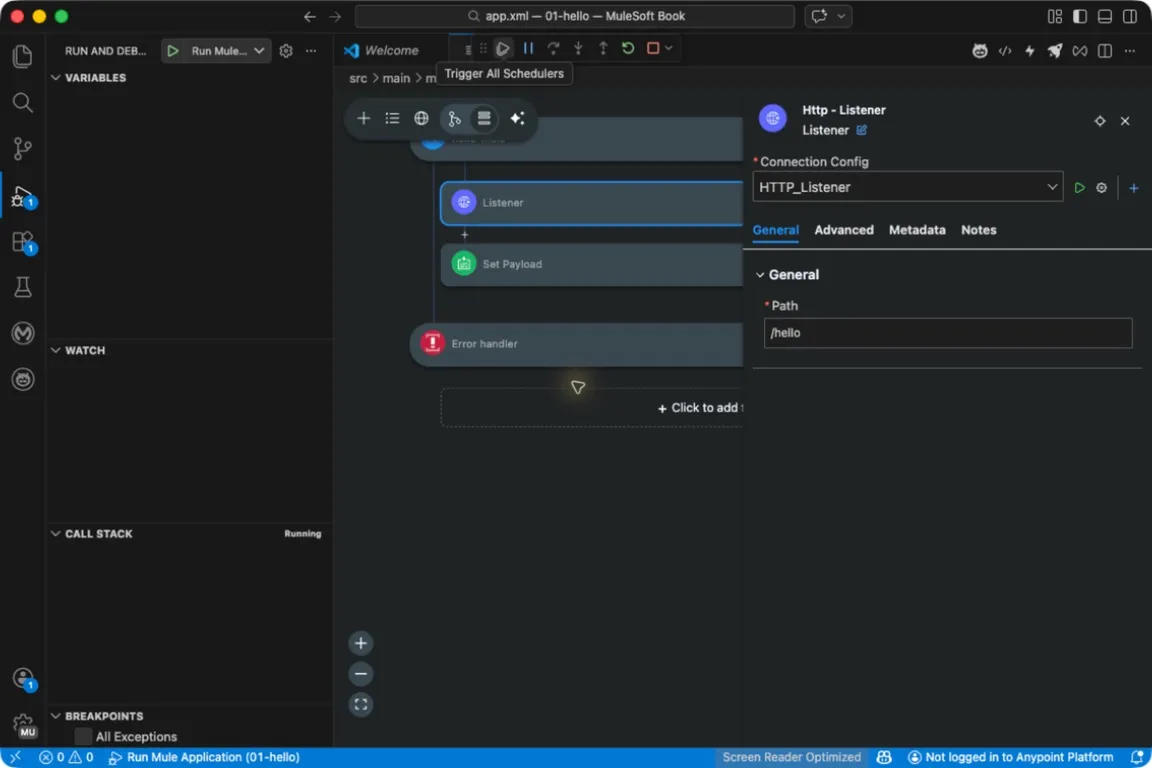1152x768 pixels.
Task: Open the Welcome editor tab
Action: pyautogui.click(x=382, y=51)
